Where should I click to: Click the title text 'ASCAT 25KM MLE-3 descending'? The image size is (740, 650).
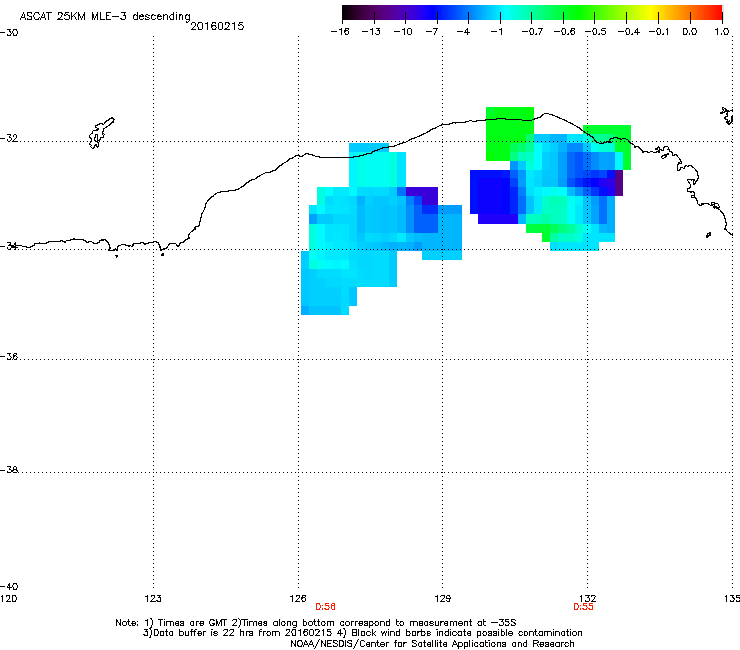point(105,17)
